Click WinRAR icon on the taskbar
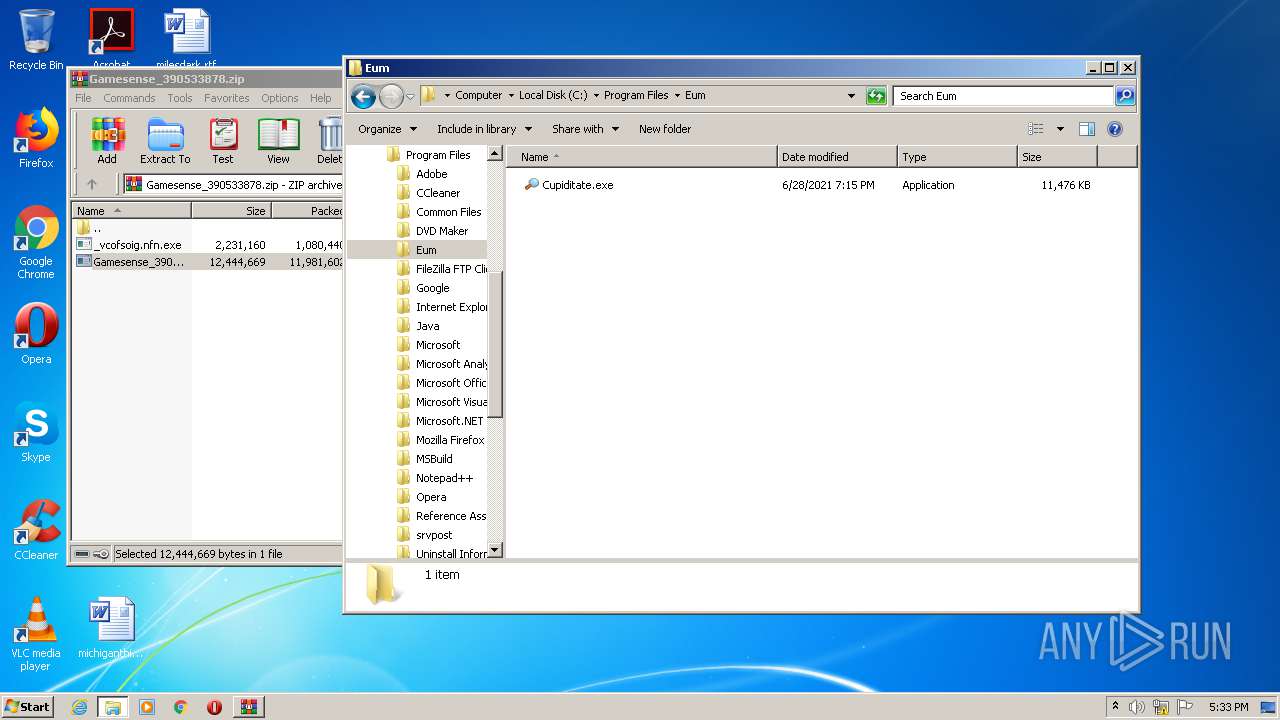The height and width of the screenshot is (720, 1280). pyautogui.click(x=248, y=707)
